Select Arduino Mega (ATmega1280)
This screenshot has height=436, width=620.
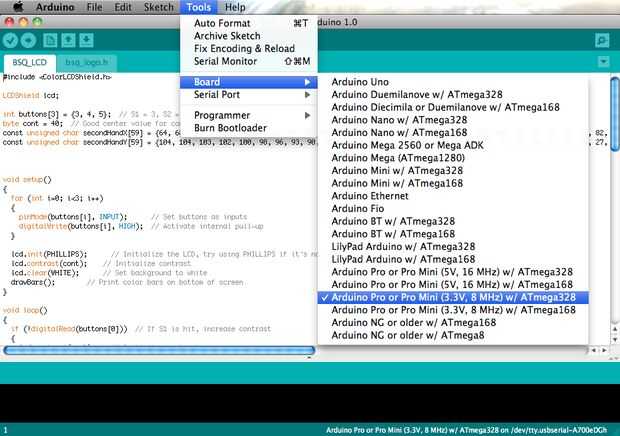(453, 158)
